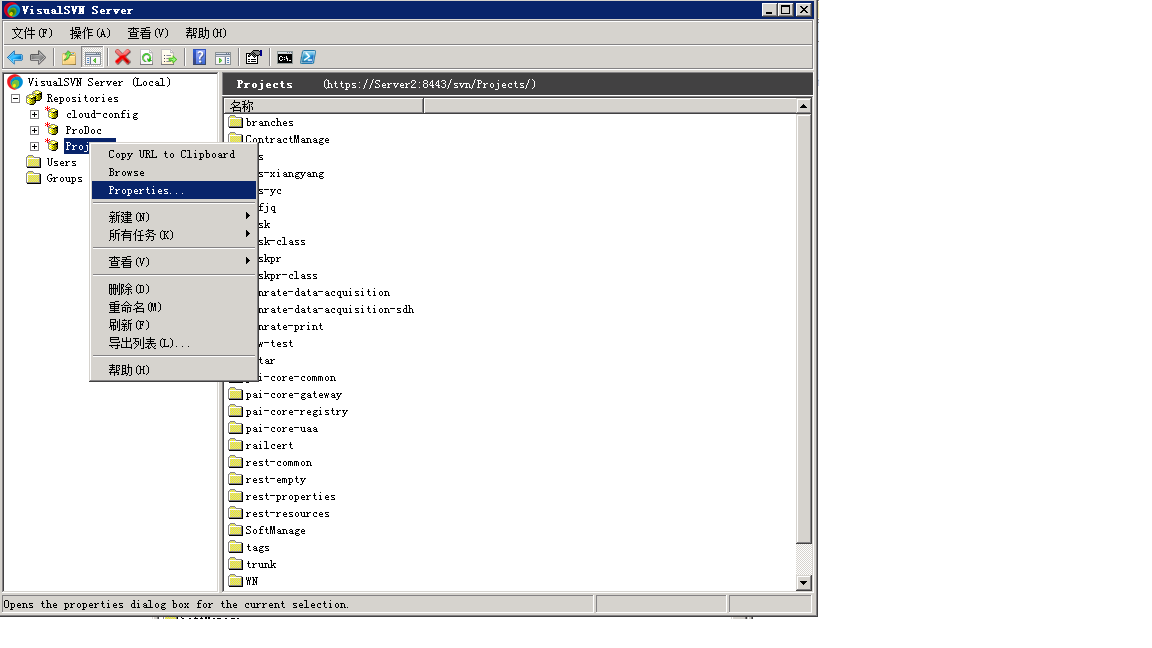Click the 名称 column header
This screenshot has width=1152, height=648.
click(324, 106)
